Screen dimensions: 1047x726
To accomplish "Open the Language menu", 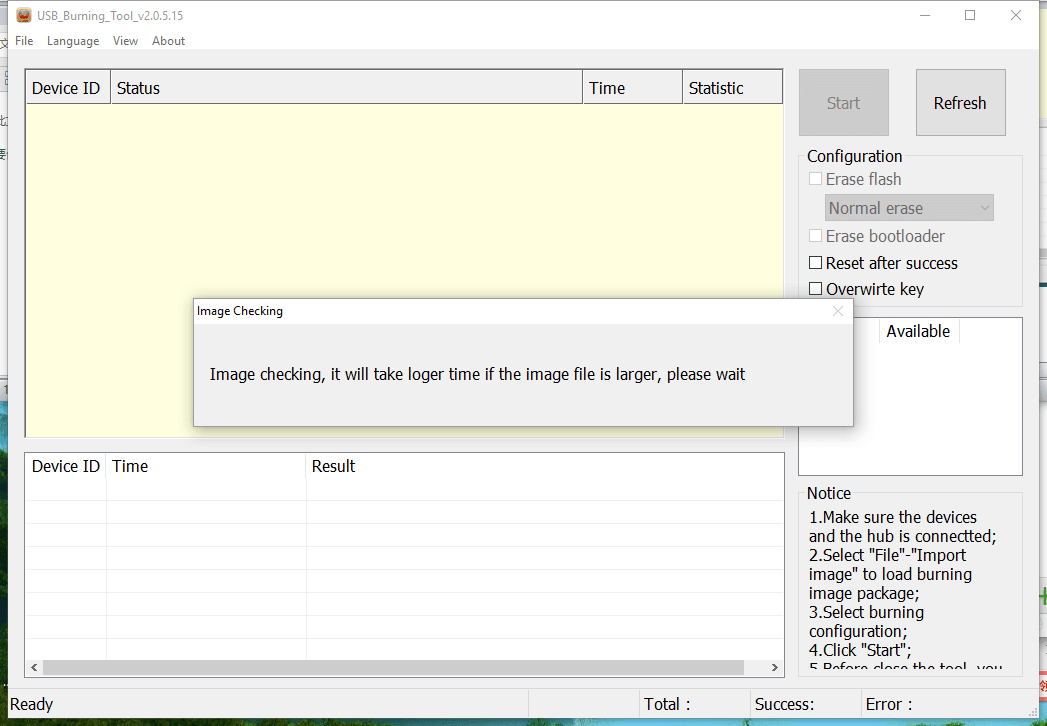I will pyautogui.click(x=73, y=41).
